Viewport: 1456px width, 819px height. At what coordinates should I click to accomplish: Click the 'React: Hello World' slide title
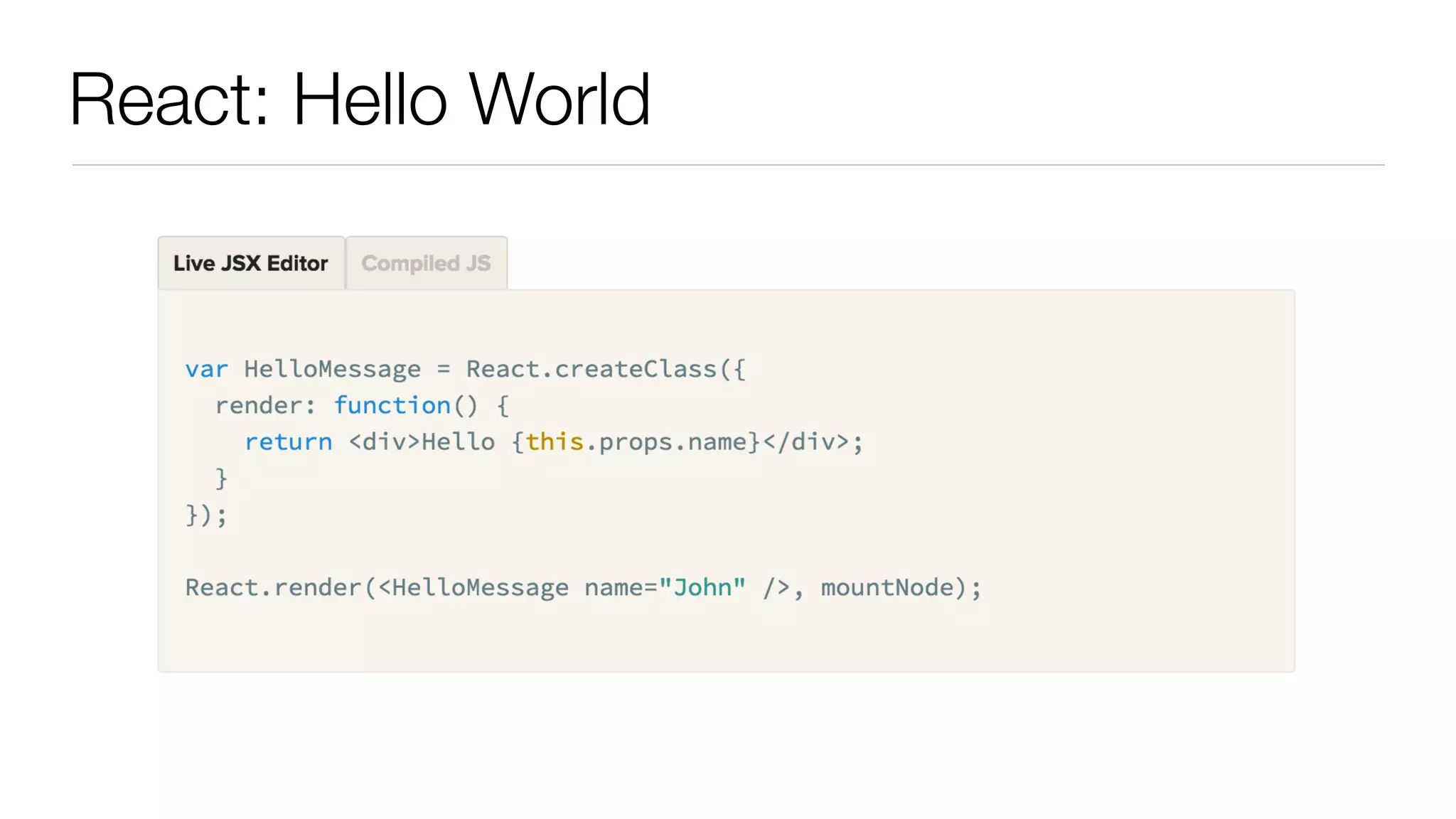[360, 99]
